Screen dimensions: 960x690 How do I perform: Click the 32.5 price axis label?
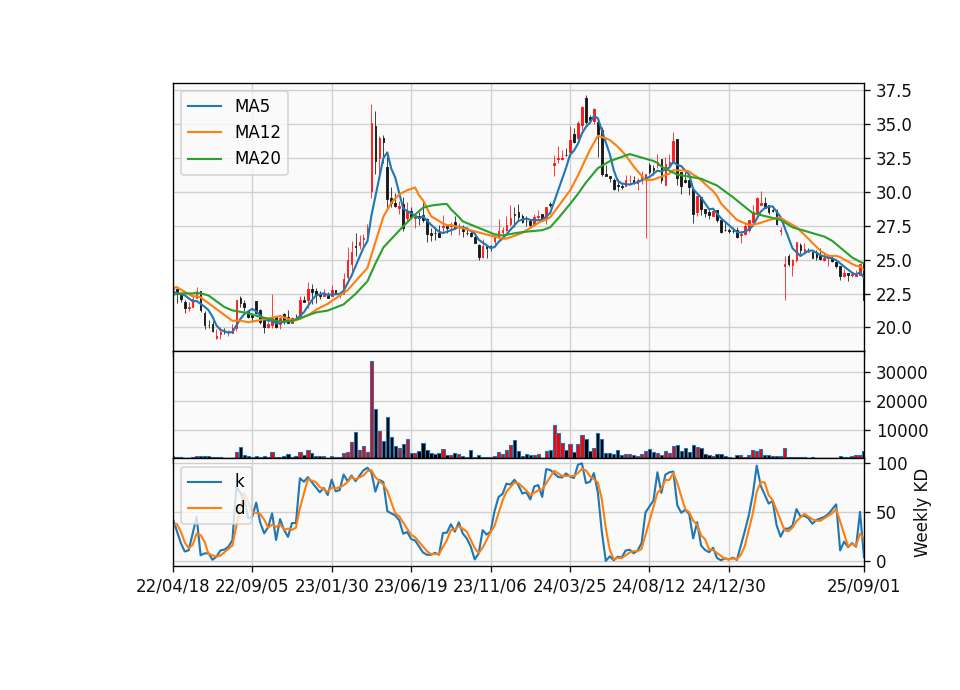tap(893, 159)
